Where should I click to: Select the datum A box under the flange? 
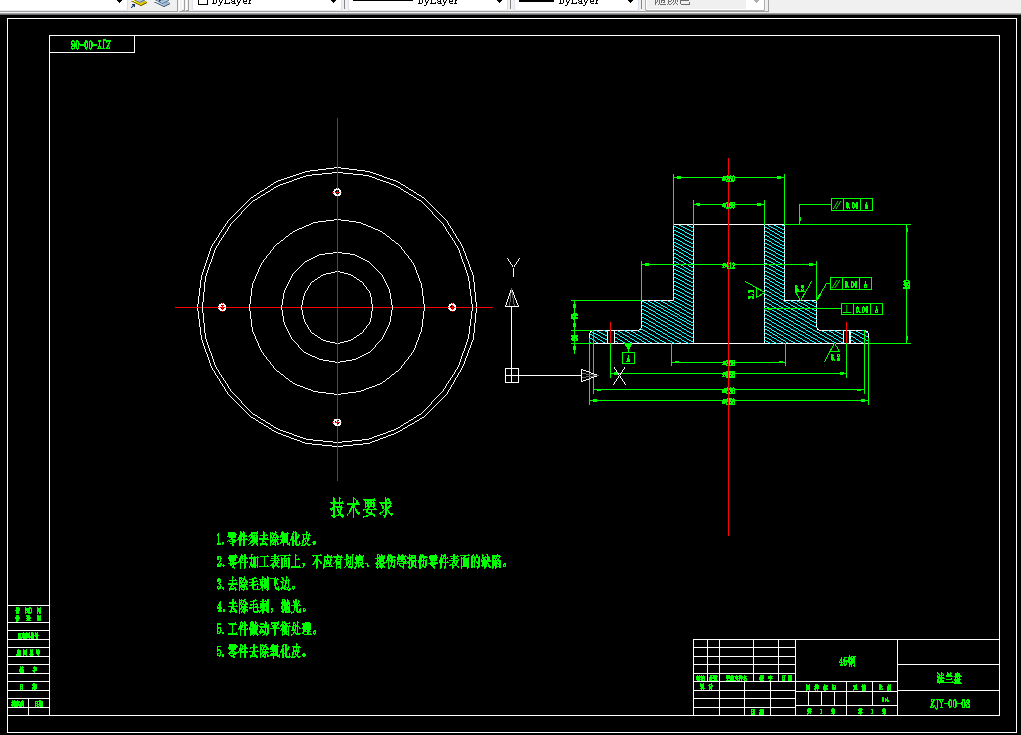click(x=628, y=358)
